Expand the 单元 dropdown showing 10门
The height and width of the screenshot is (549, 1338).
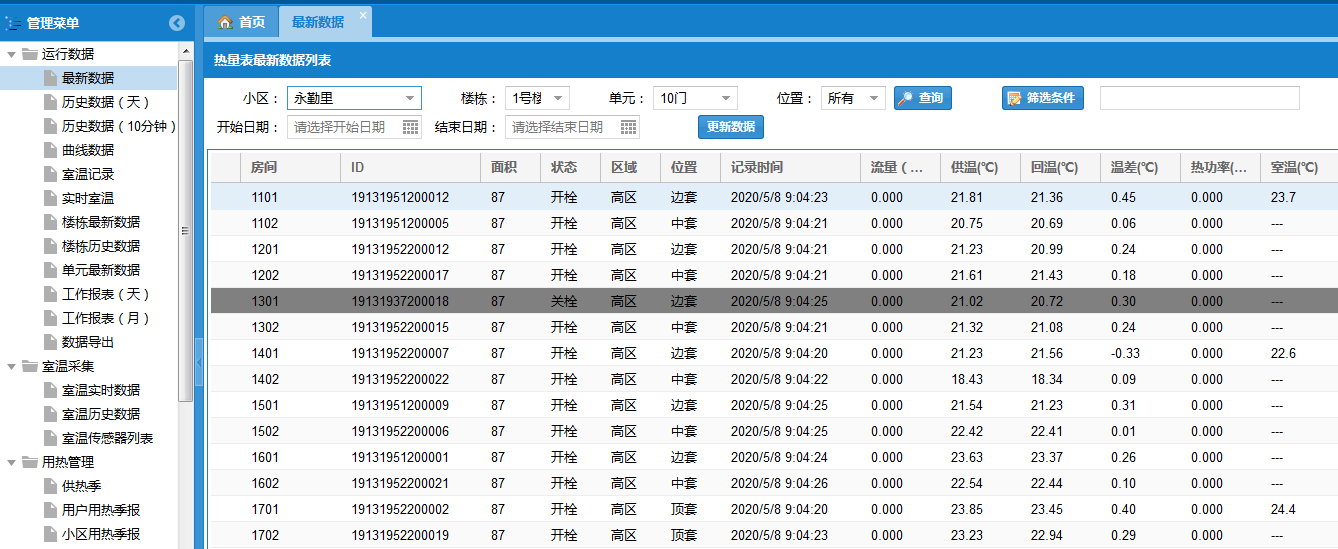725,98
